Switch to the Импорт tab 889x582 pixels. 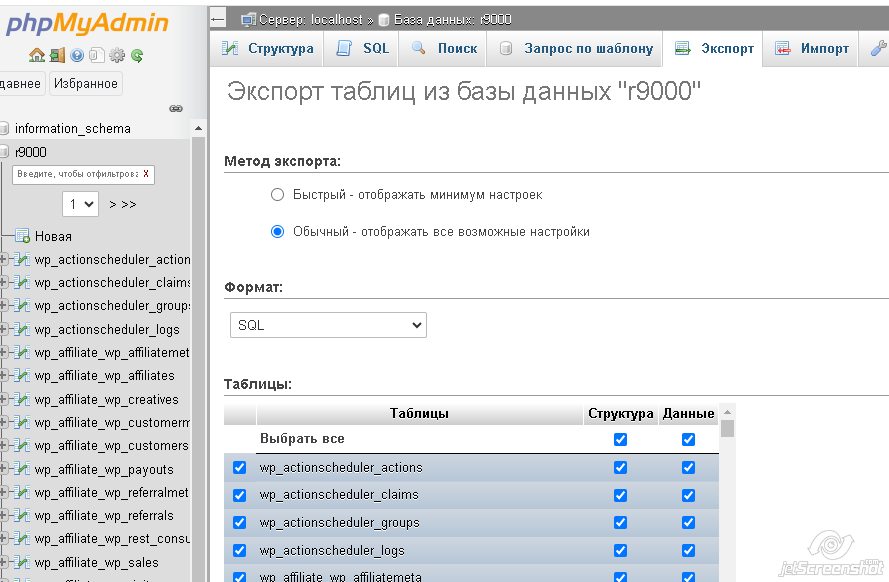[812, 48]
